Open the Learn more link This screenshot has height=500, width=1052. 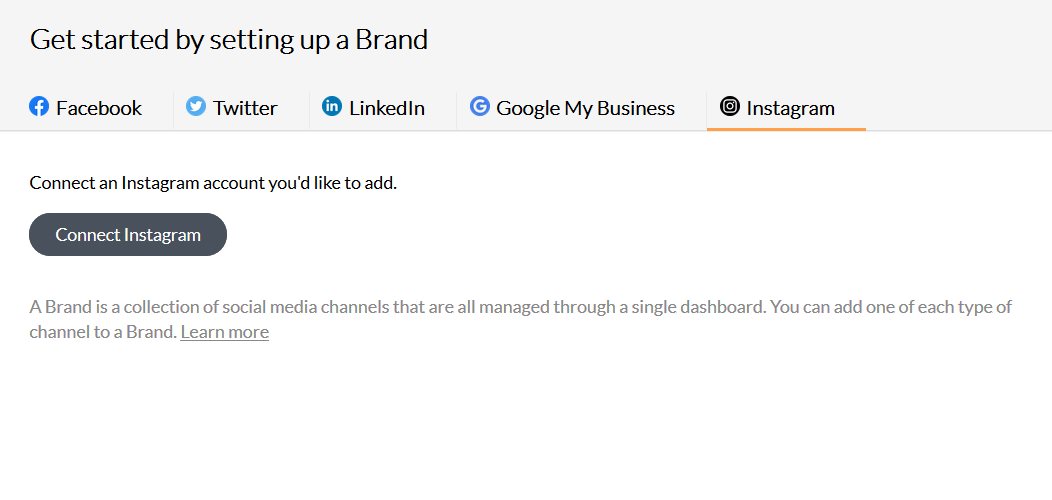point(225,332)
